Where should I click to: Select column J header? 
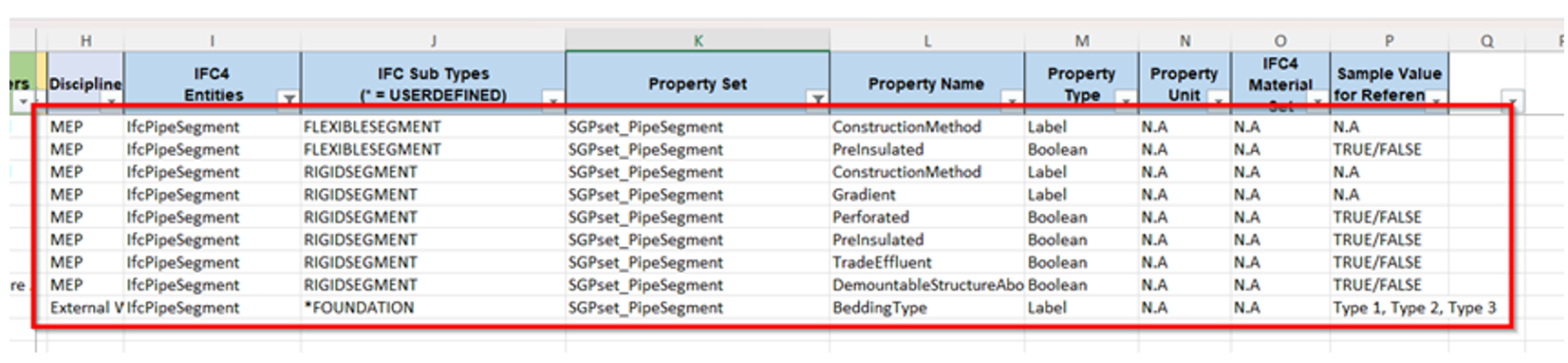[434, 40]
